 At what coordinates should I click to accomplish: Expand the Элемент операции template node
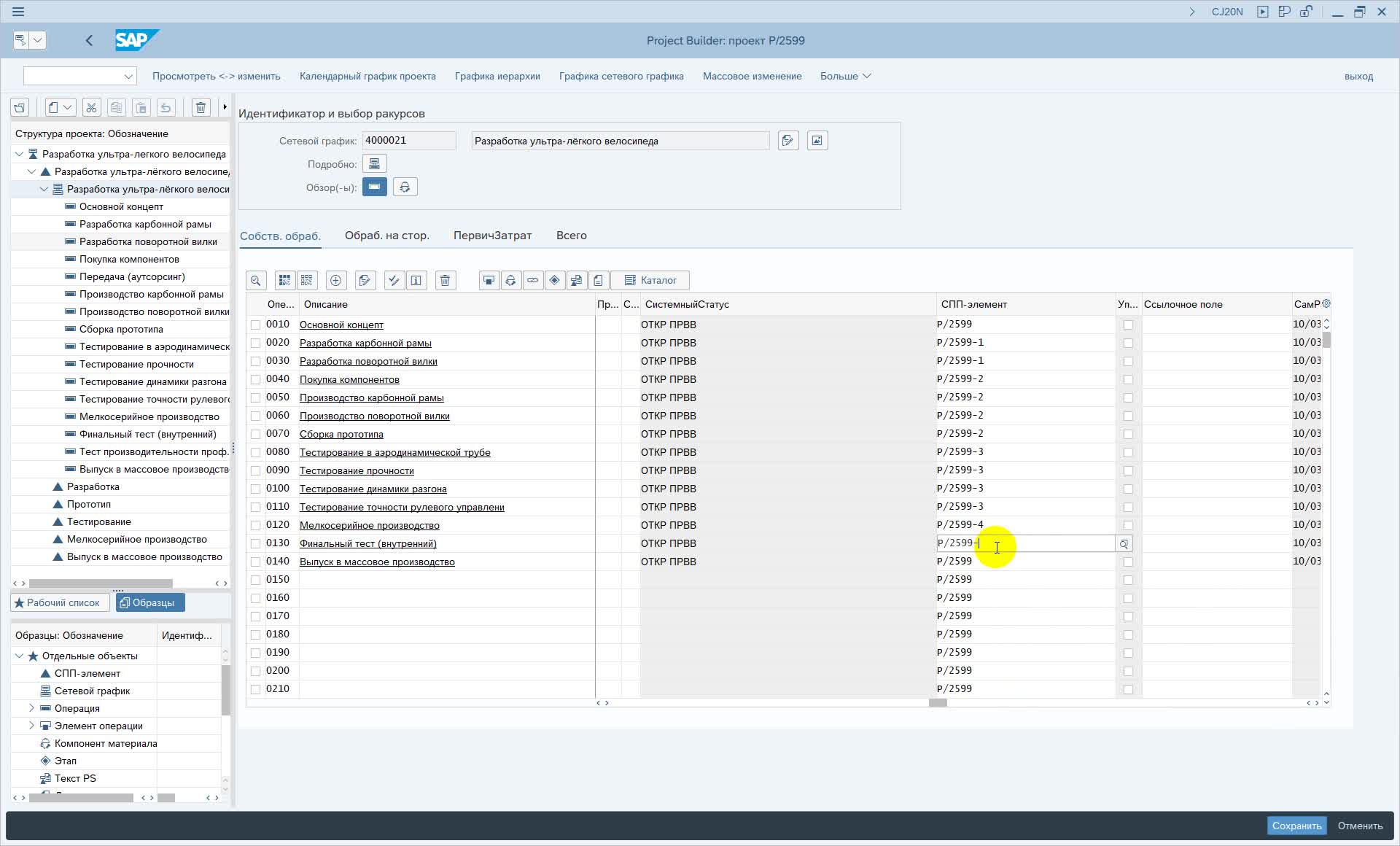31,726
